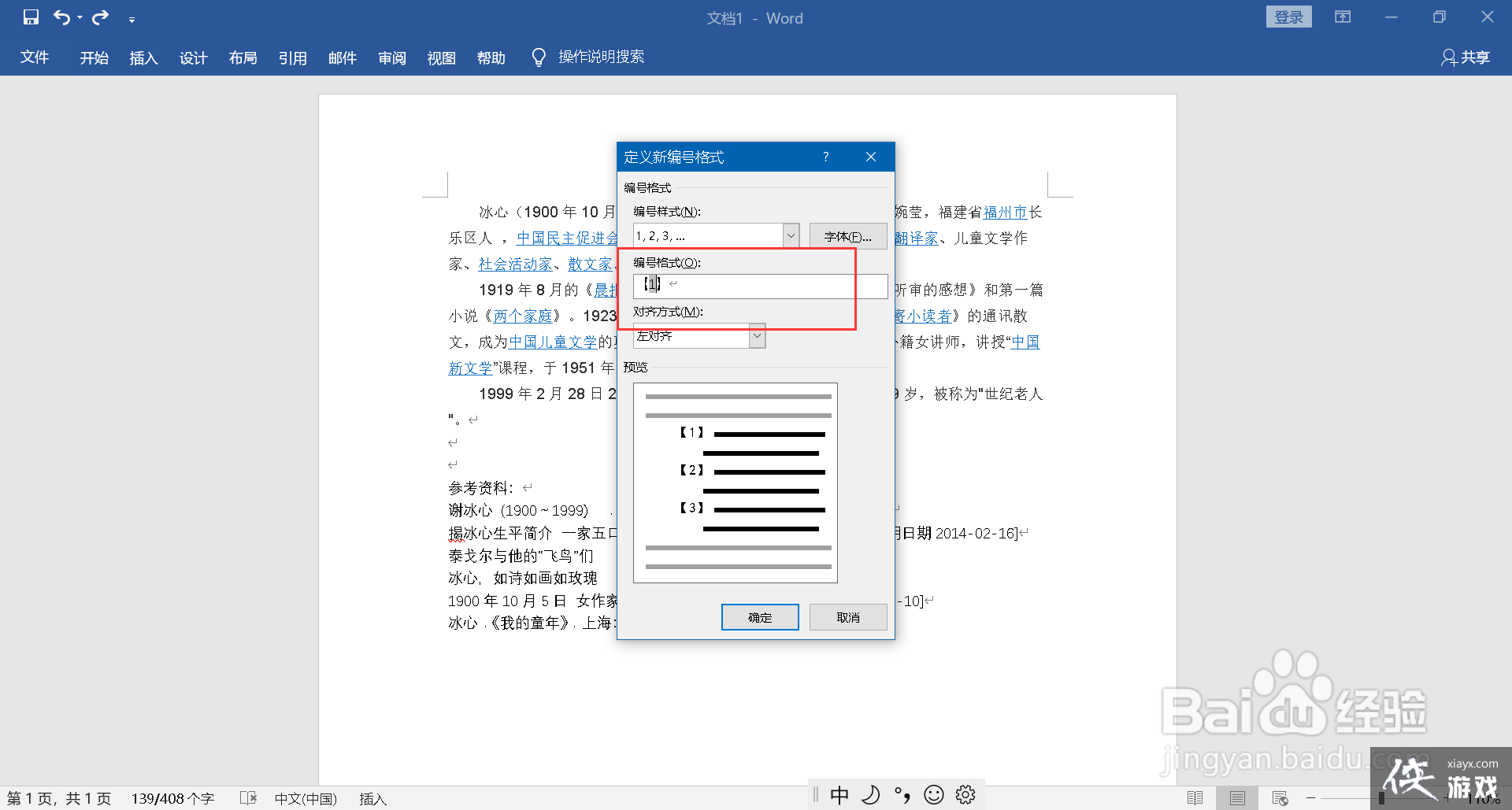Click the zoom out minus button

1310,798
